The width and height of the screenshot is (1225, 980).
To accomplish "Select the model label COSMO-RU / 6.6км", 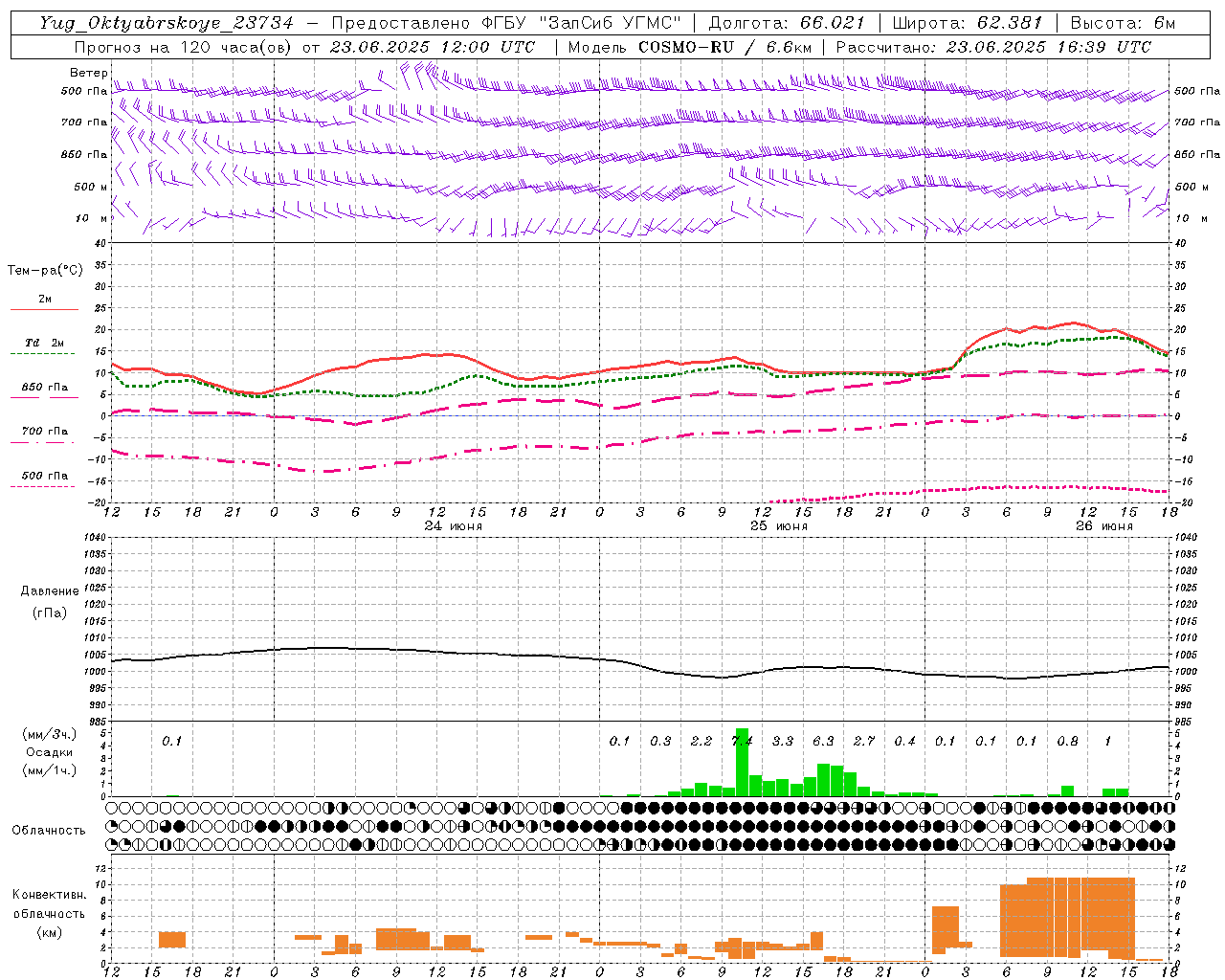I will (725, 47).
